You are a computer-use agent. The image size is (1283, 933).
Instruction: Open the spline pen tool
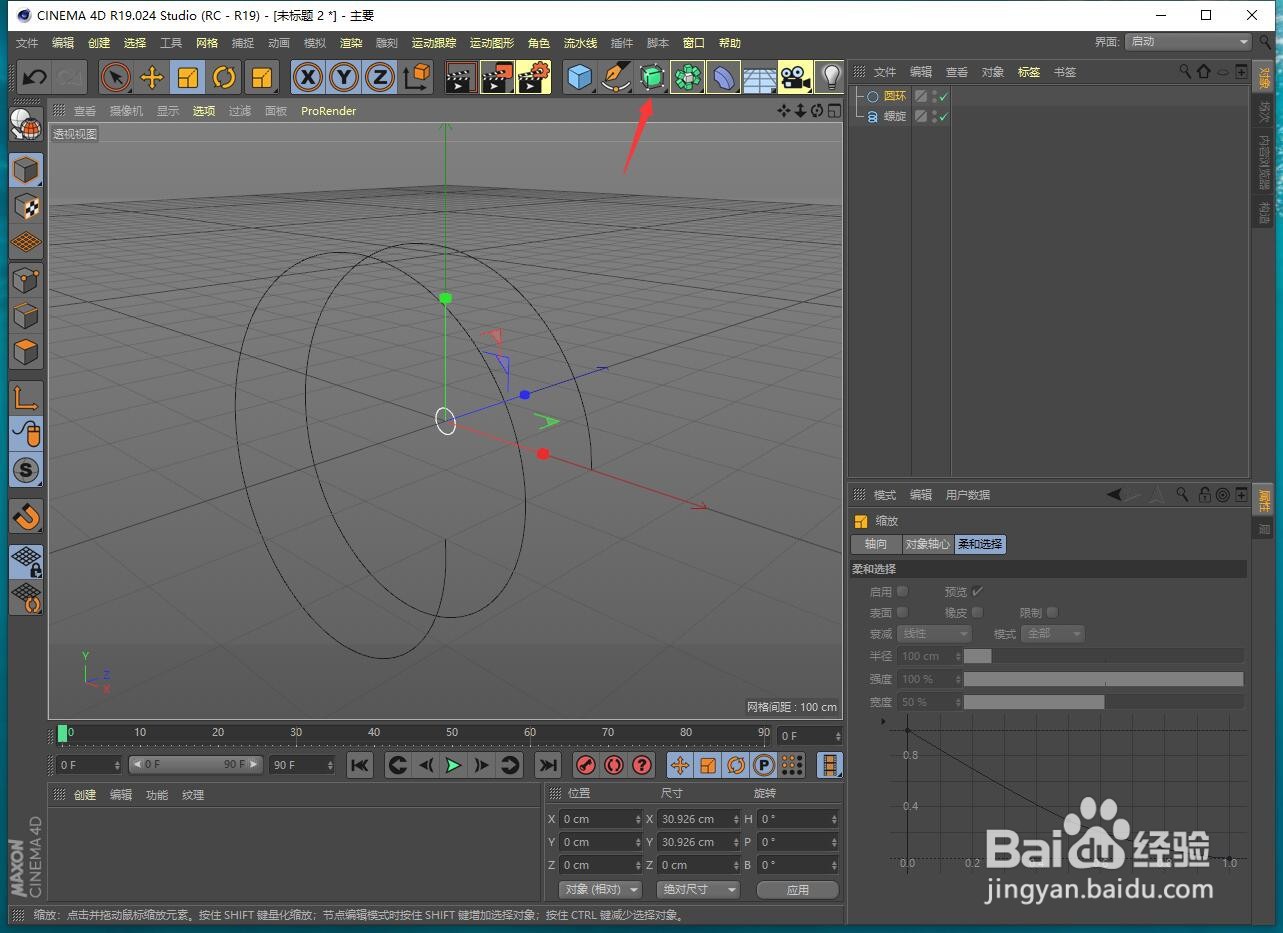(x=615, y=77)
